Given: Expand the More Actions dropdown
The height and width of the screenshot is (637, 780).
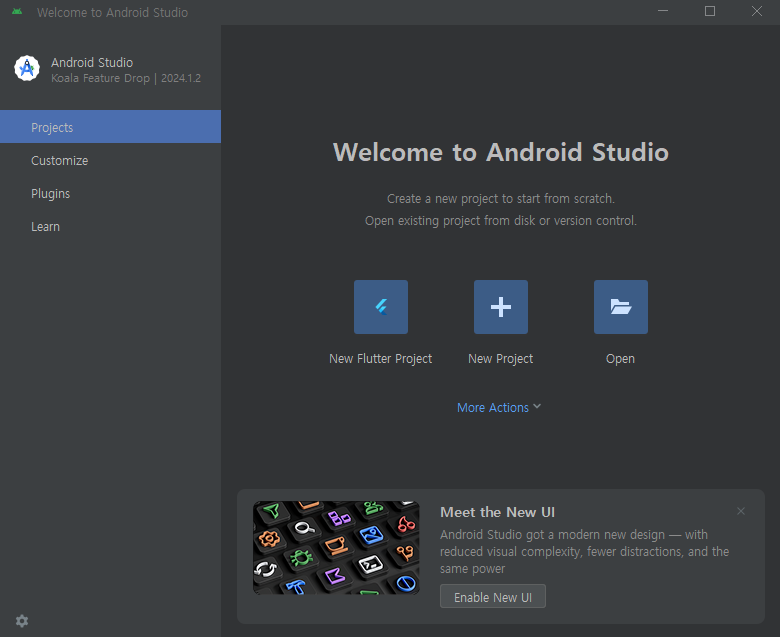Looking at the screenshot, I should 499,407.
